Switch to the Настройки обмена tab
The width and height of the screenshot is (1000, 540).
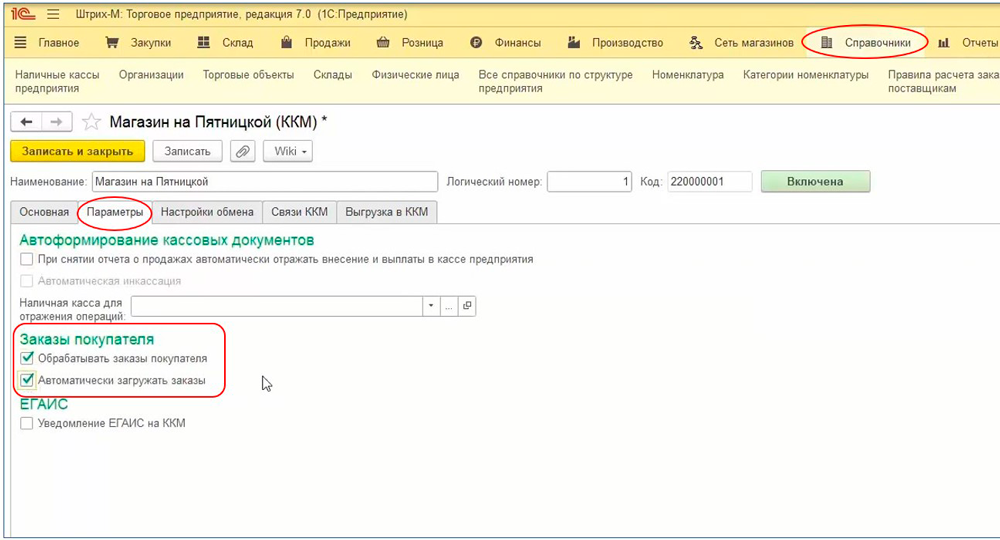pos(207,212)
